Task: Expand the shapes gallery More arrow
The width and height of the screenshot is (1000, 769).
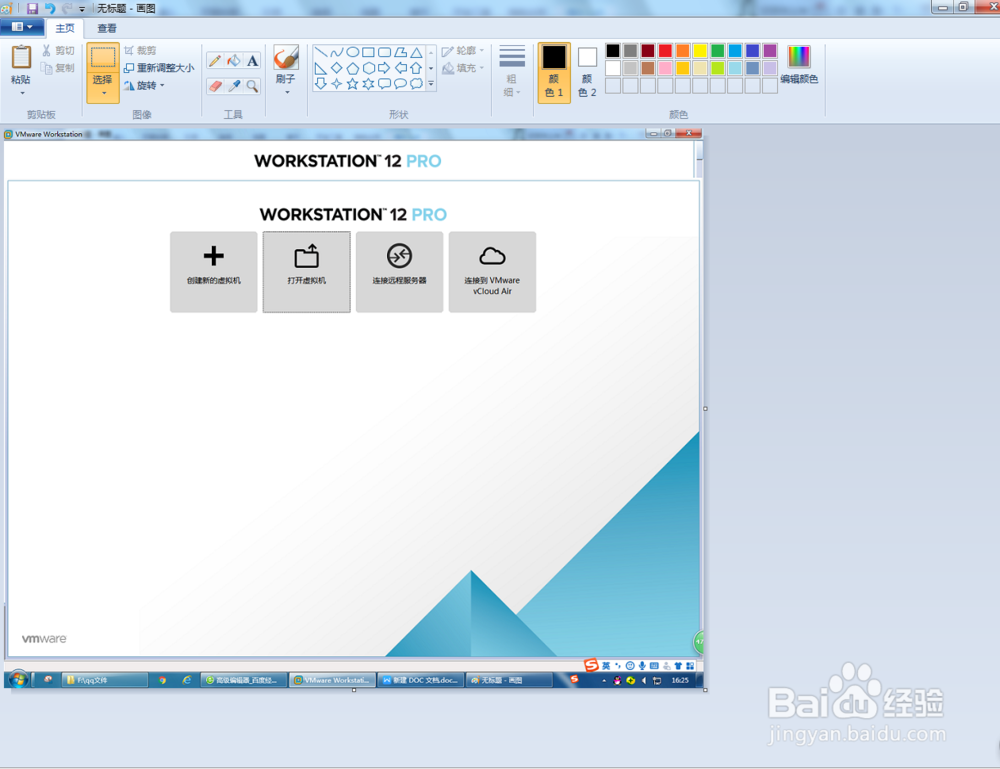Action: [x=431, y=84]
